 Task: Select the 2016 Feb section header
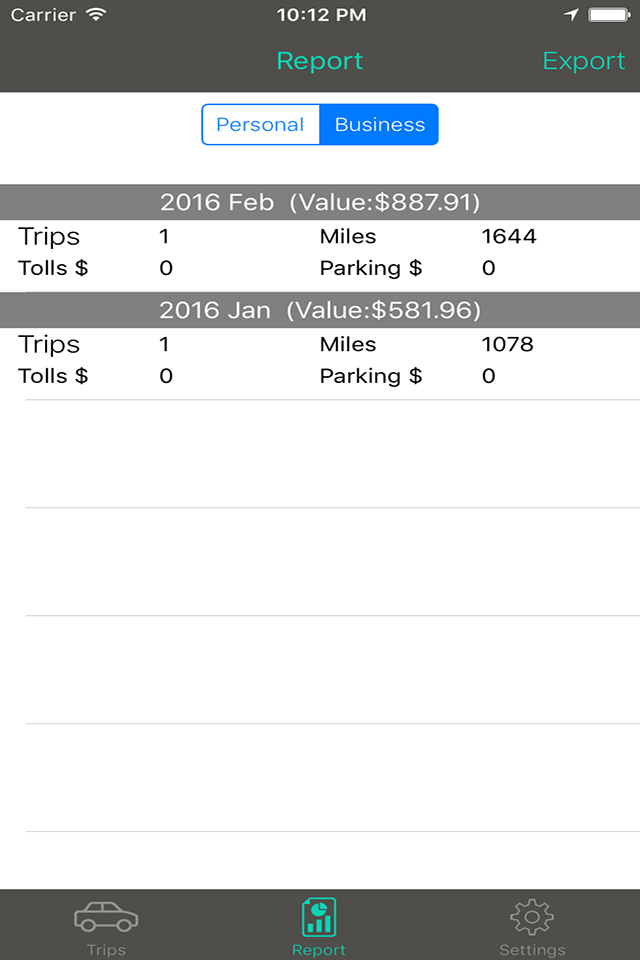pos(320,202)
